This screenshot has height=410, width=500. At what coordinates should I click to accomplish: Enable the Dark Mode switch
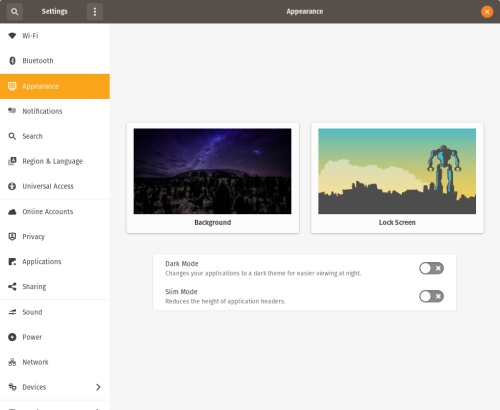click(x=431, y=268)
